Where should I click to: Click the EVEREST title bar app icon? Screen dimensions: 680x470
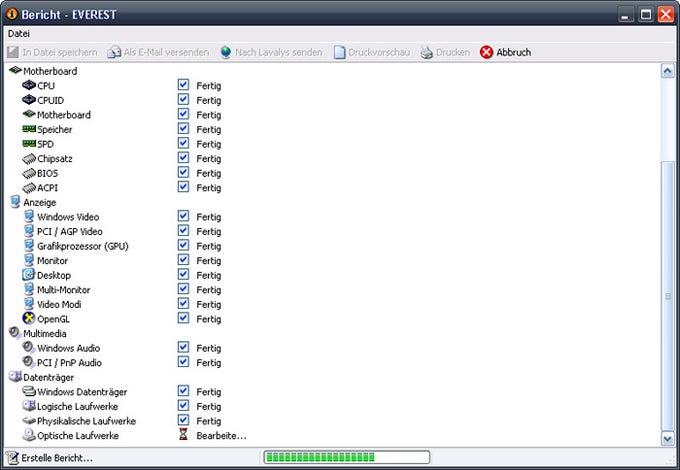tap(12, 14)
